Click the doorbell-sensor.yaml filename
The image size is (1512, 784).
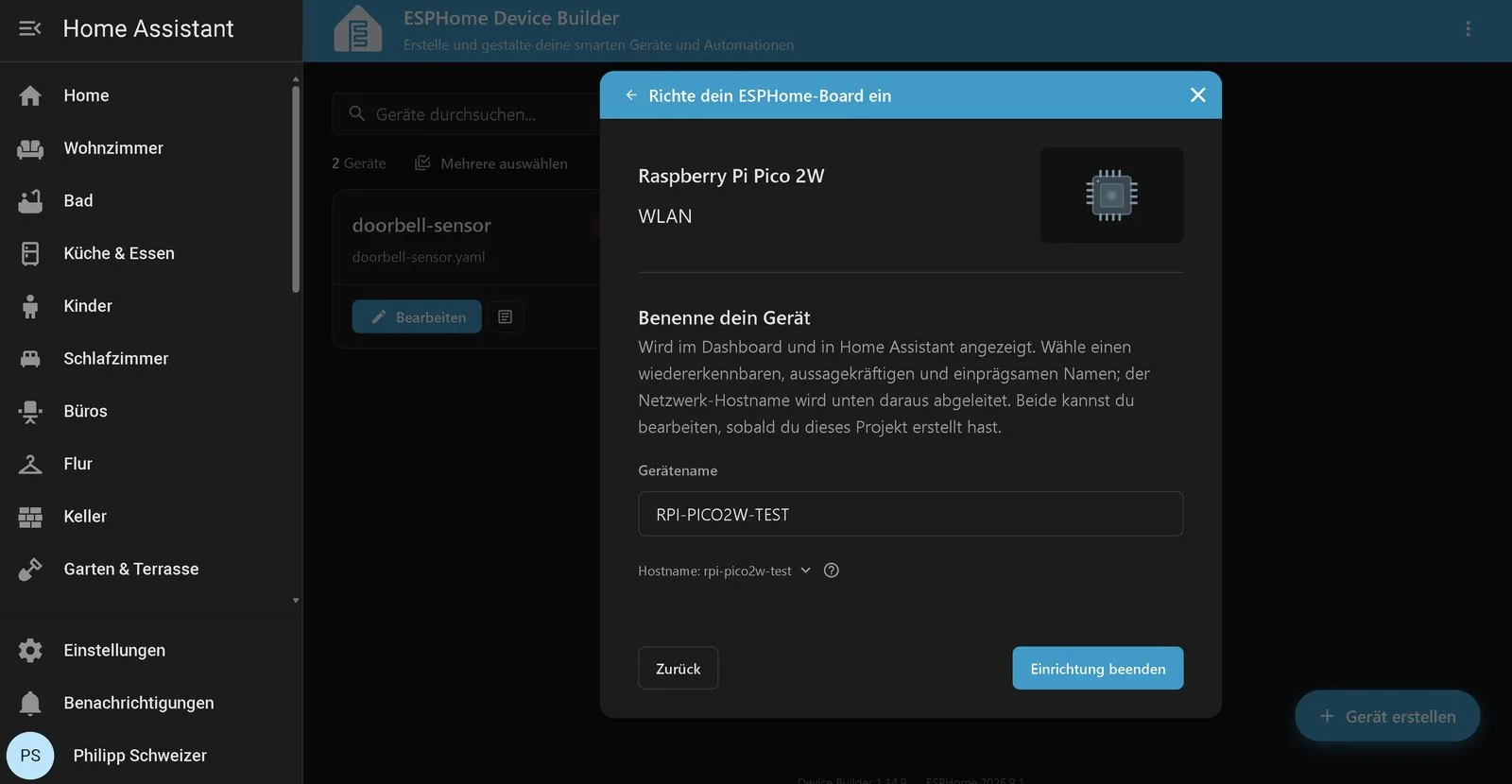(419, 257)
